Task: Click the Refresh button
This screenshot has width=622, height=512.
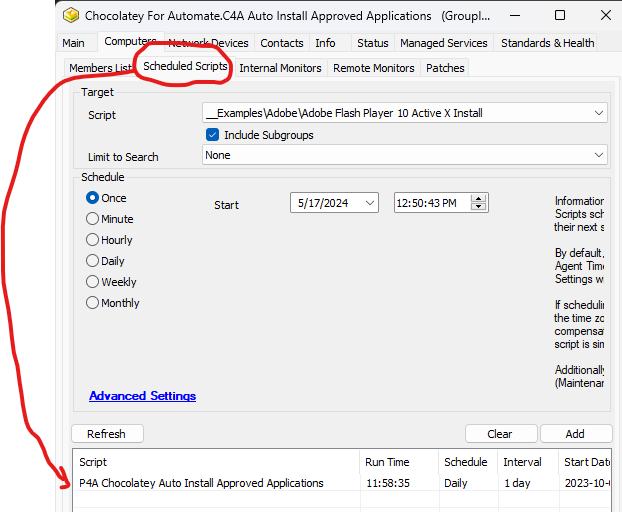Action: click(106, 434)
